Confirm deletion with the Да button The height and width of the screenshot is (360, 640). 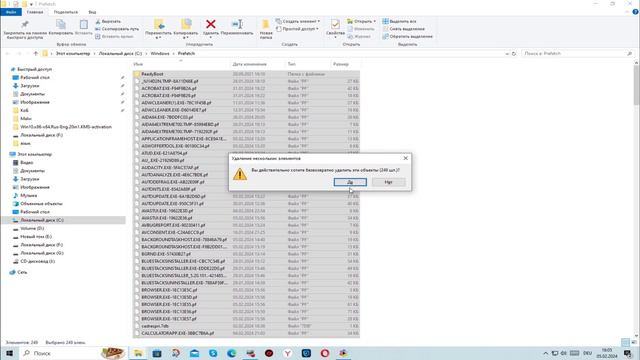pyautogui.click(x=350, y=182)
